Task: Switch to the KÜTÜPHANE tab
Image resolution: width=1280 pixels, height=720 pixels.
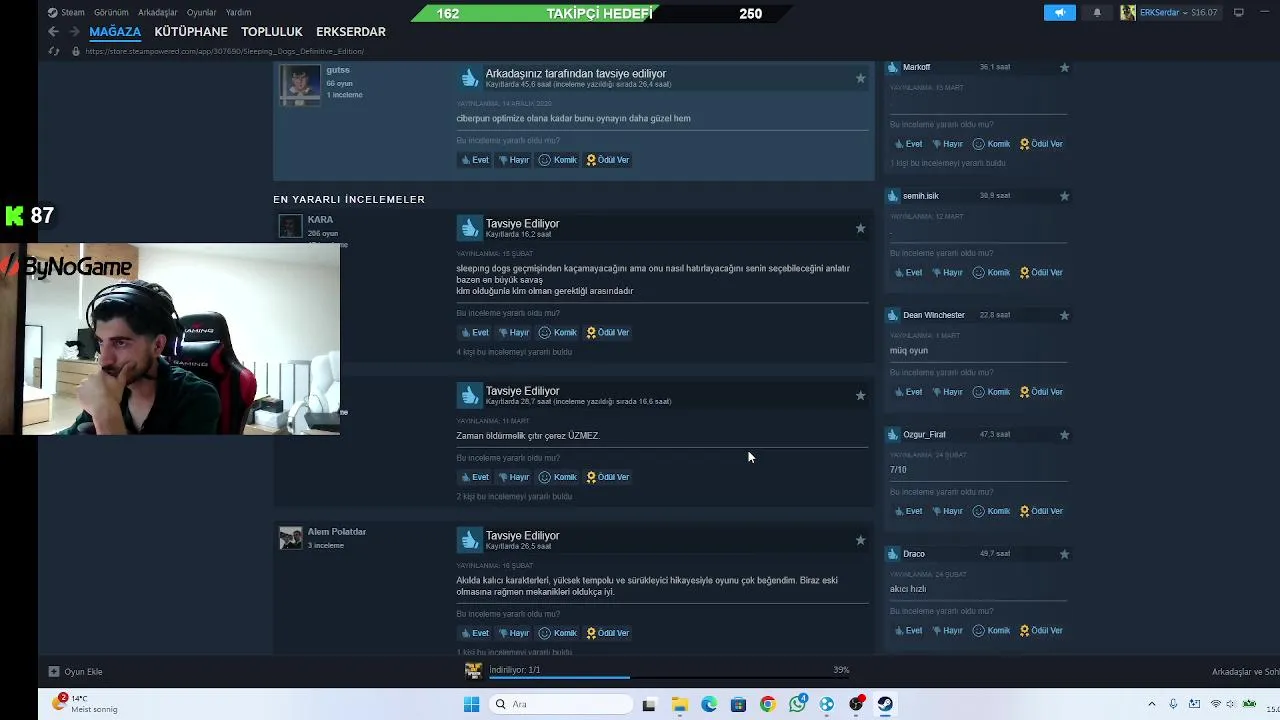Action: [x=191, y=32]
